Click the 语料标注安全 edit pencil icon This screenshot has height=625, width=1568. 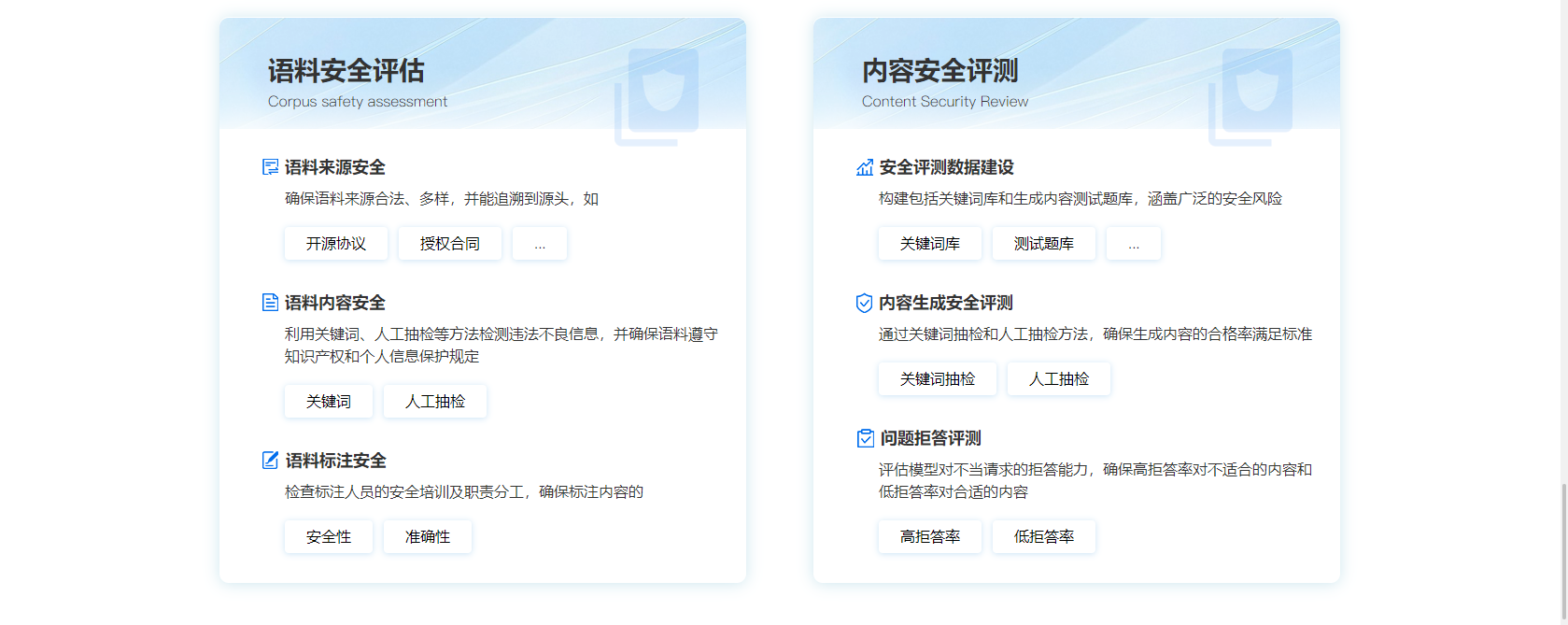pyautogui.click(x=270, y=461)
